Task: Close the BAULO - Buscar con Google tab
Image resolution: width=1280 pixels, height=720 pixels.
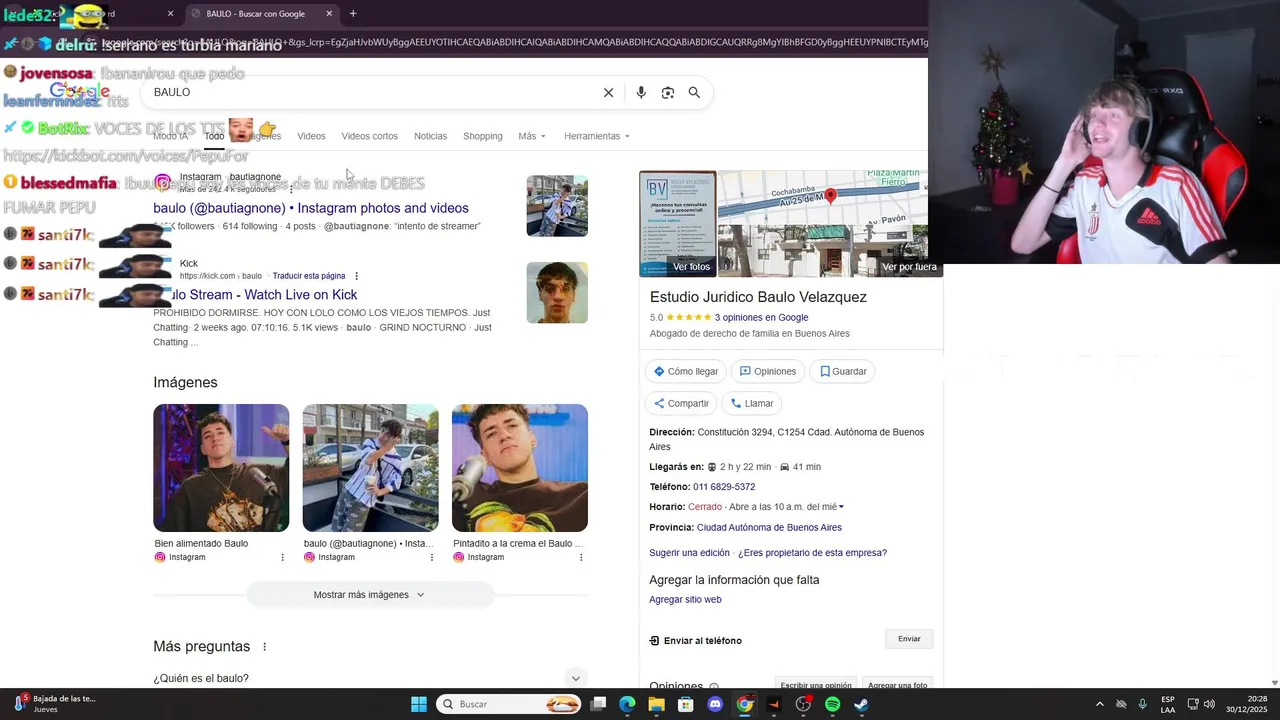Action: tap(329, 14)
